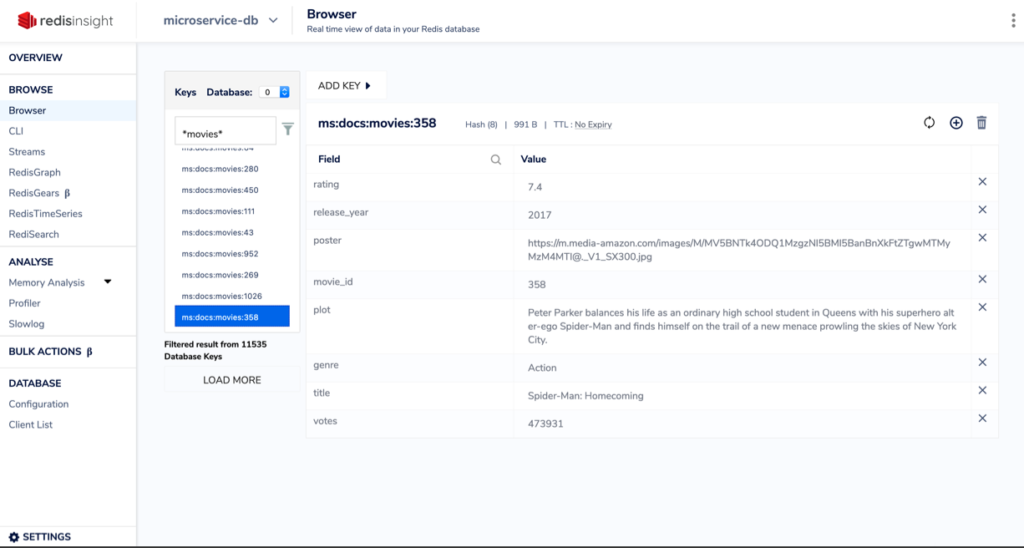This screenshot has height=548, width=1024.
Task: Open RediSearch tool
Action: click(33, 234)
